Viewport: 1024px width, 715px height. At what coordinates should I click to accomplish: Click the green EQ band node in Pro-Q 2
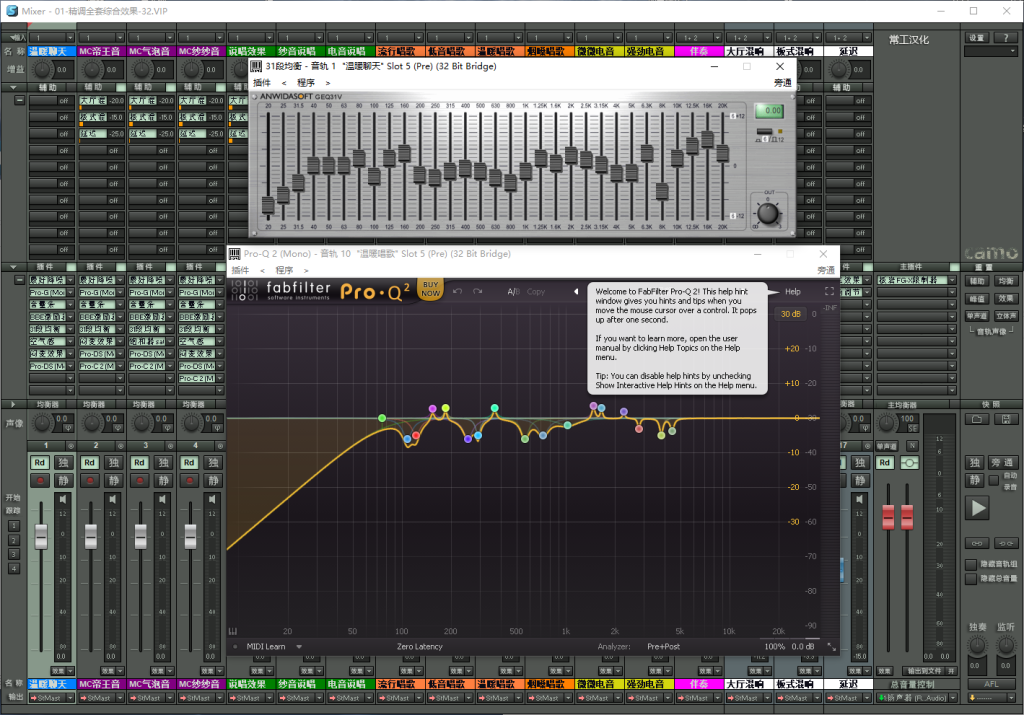point(382,418)
